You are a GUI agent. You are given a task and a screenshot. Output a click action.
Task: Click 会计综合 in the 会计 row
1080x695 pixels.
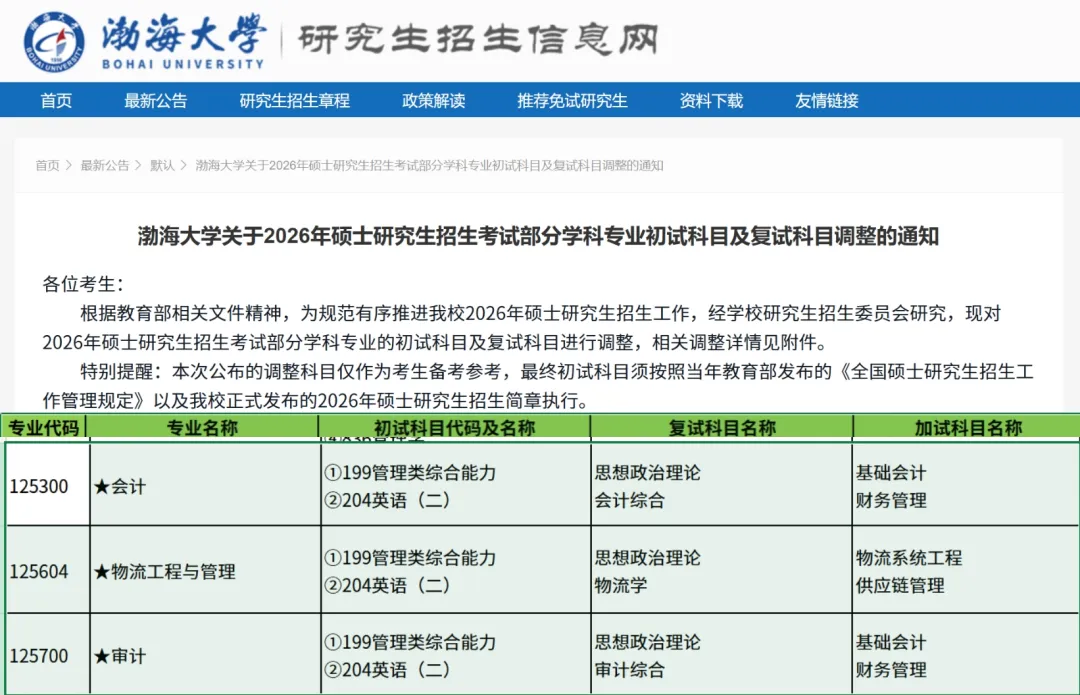[630, 501]
